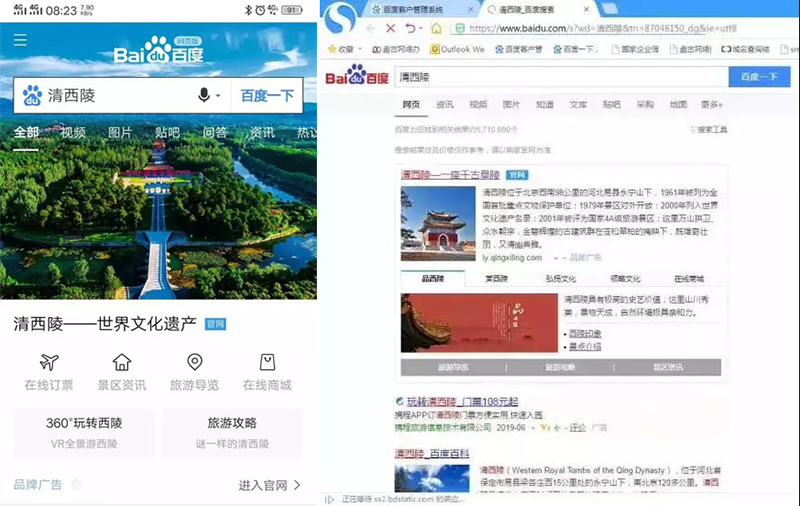Open the hamburger menu on mobile Baidu
Image resolution: width=800 pixels, height=506 pixels.
[20, 40]
